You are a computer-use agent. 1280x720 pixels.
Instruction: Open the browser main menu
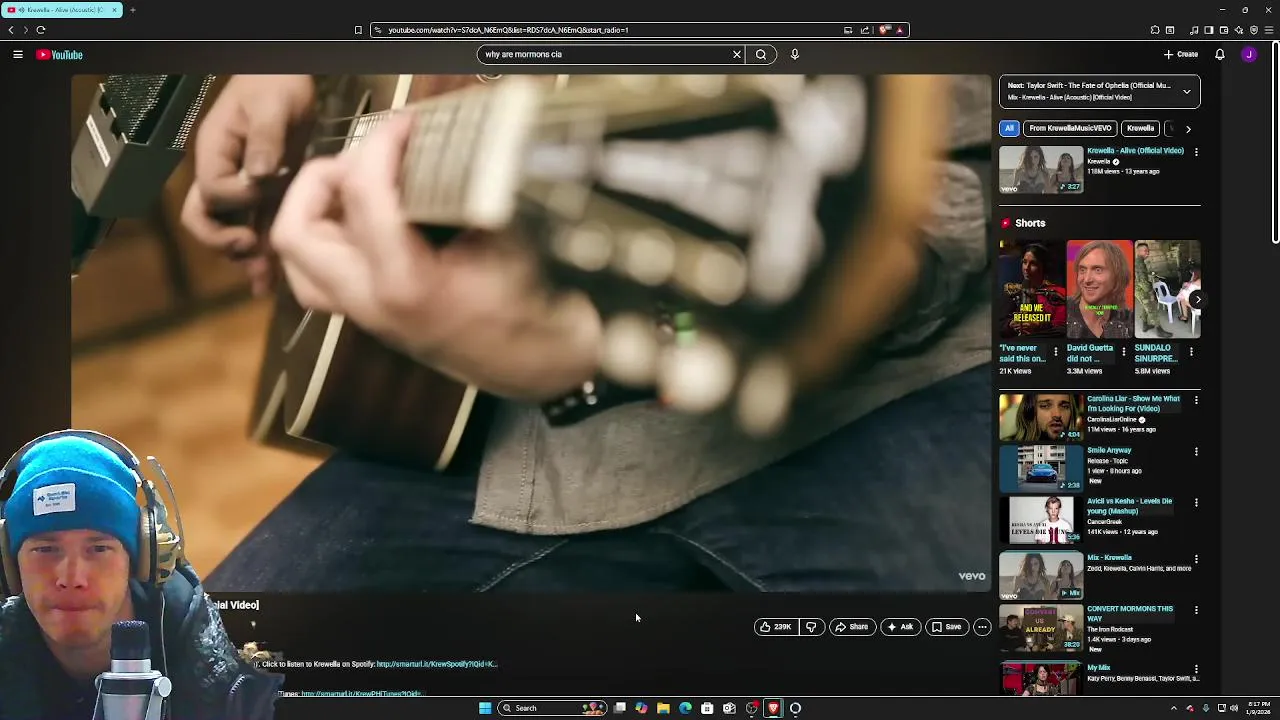point(1270,30)
